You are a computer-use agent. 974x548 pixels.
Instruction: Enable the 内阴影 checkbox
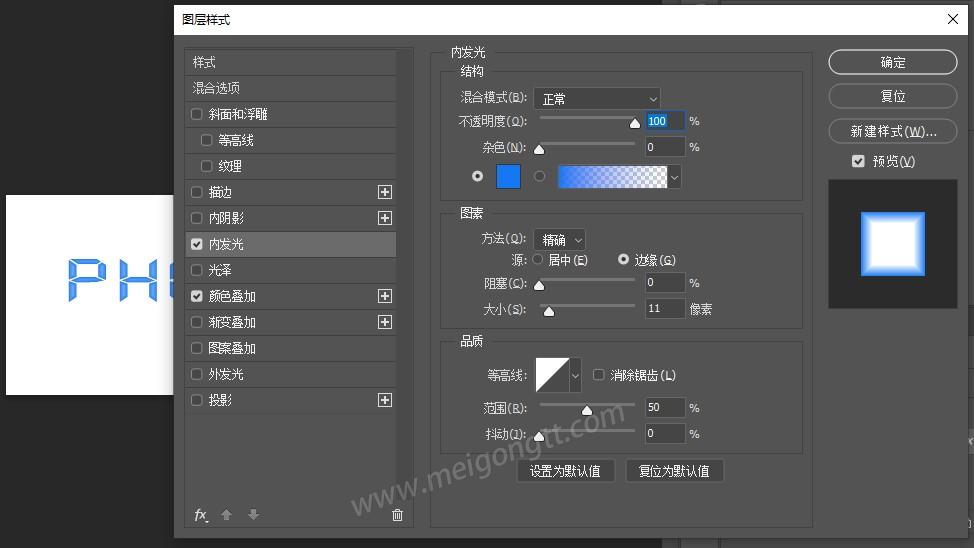tap(197, 218)
